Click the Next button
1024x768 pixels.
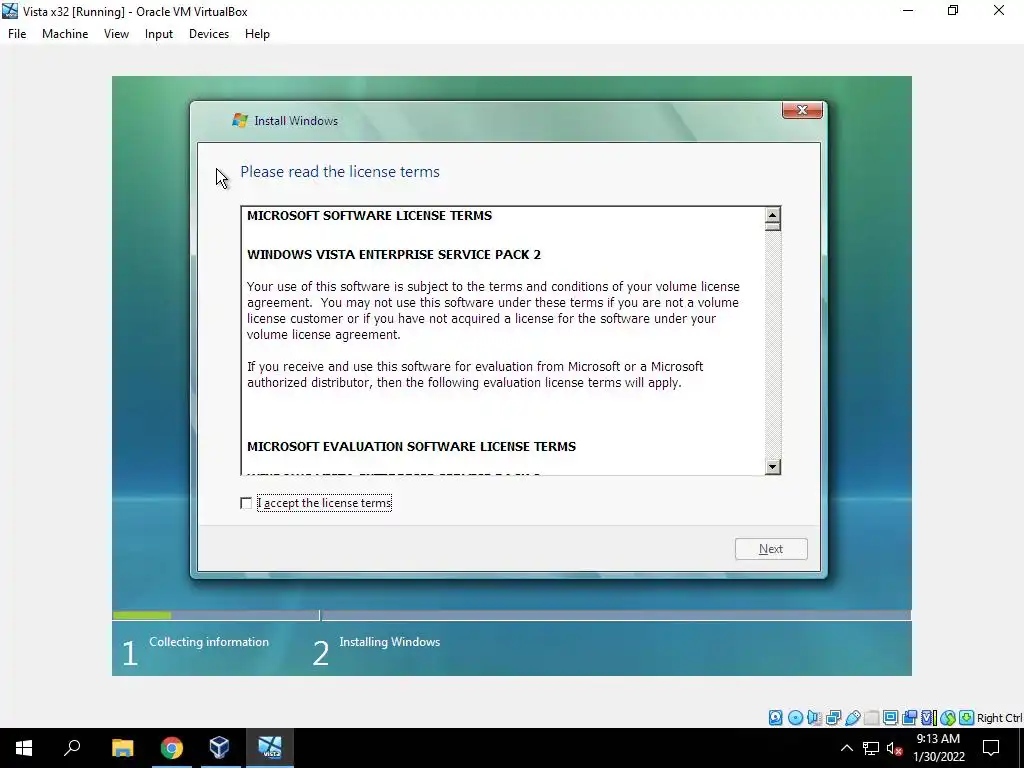(x=771, y=549)
